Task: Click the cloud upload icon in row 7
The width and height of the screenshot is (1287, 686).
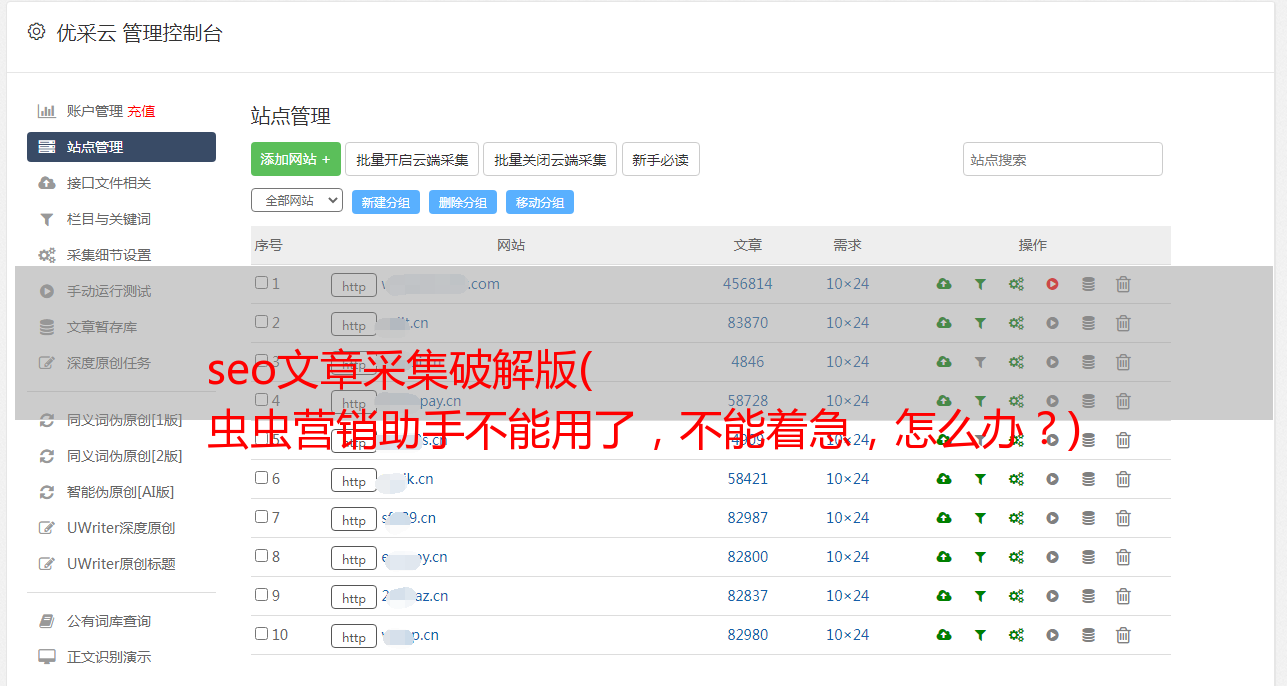Action: [x=944, y=518]
